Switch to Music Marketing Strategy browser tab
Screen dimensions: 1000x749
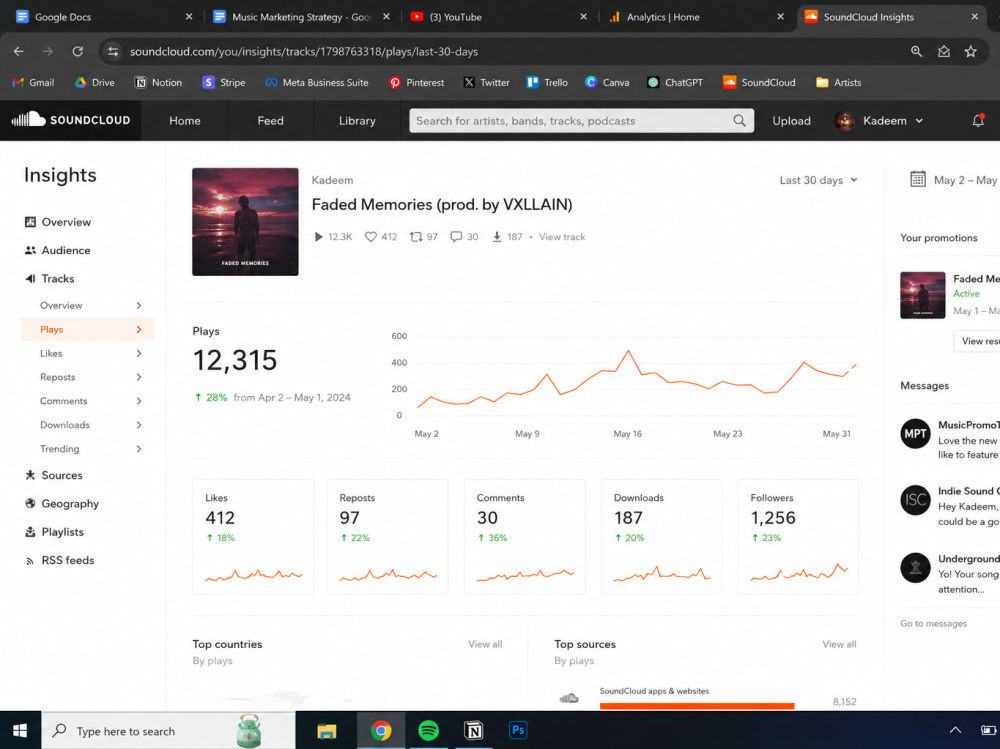tap(300, 17)
